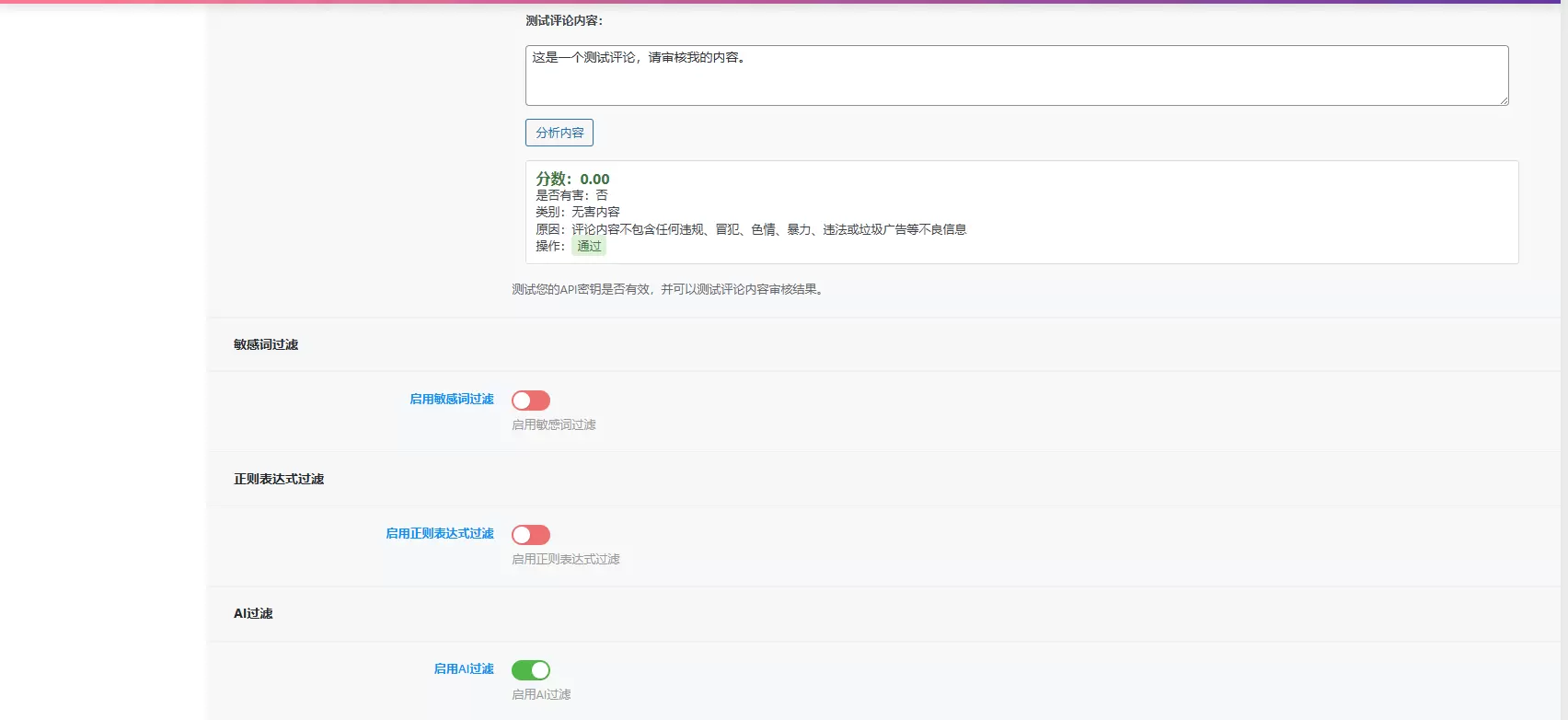Click the API密钥 test help description
This screenshot has width=1568, height=720.
pos(668,289)
